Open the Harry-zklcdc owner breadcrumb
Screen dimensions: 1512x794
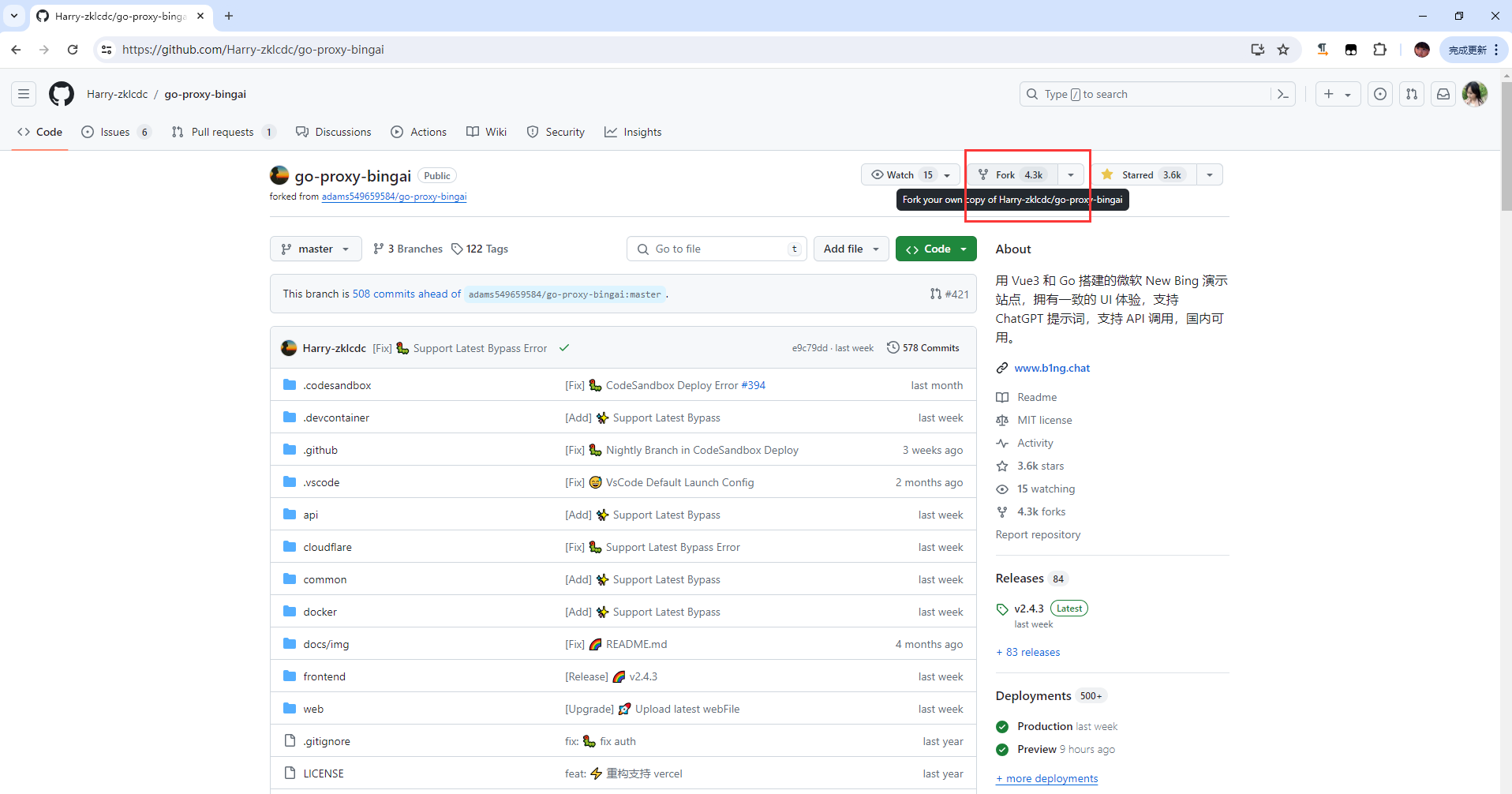click(x=118, y=94)
